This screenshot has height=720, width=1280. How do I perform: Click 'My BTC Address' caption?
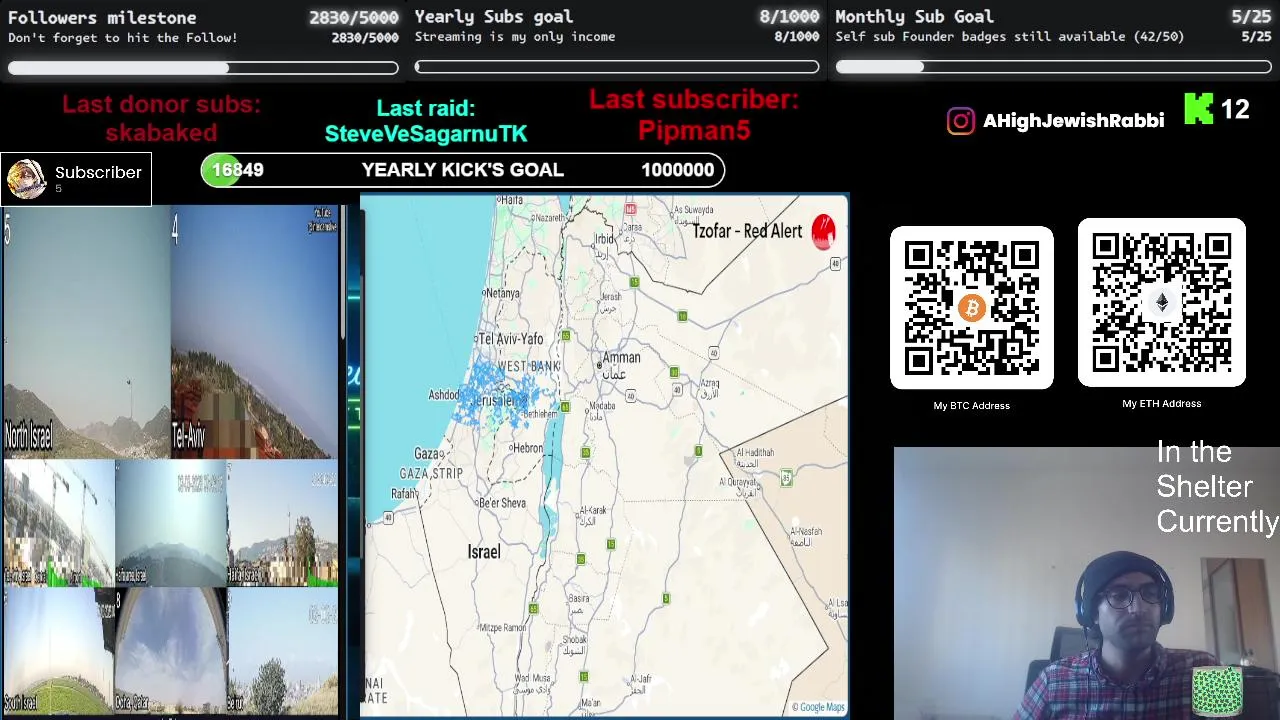(x=972, y=405)
